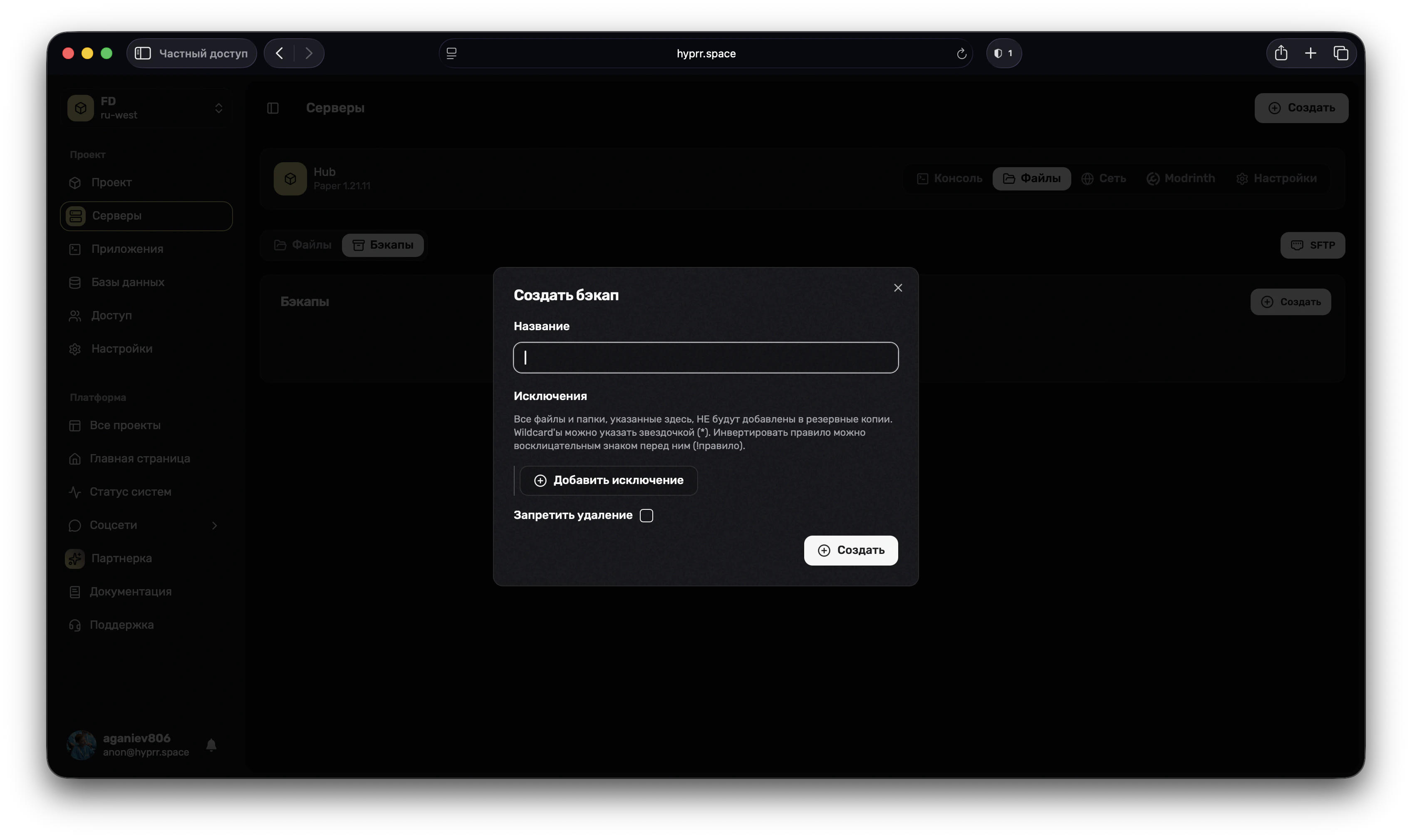Click the Главная страница home icon
Viewport: 1412px width, 840px height.
tap(75, 459)
